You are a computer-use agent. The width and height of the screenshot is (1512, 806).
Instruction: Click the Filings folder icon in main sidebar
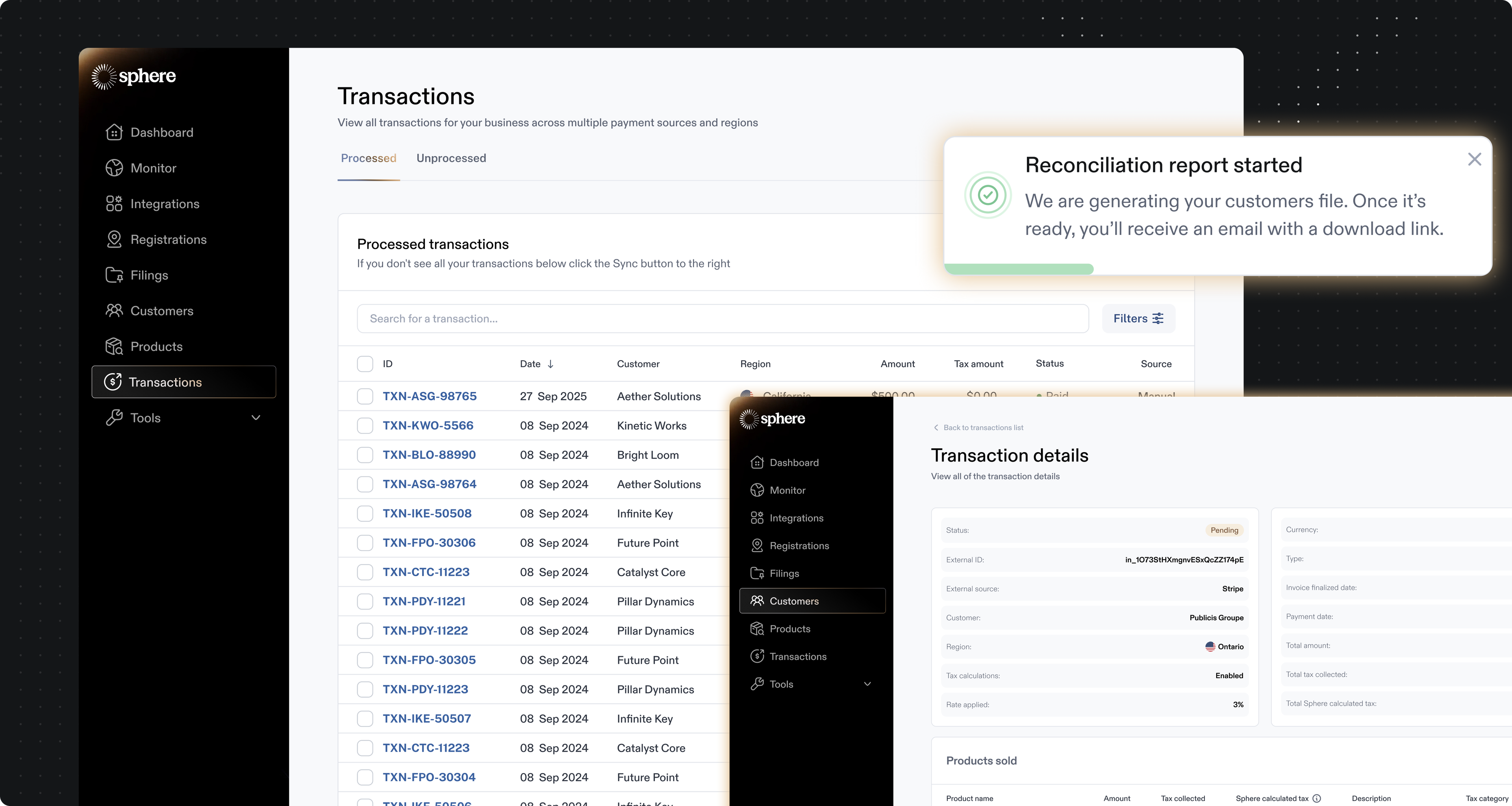pyautogui.click(x=114, y=275)
